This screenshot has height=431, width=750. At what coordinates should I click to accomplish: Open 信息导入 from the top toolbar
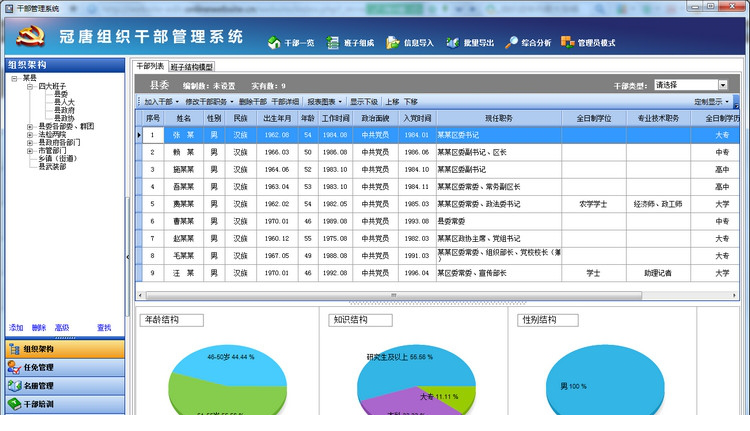coord(410,43)
